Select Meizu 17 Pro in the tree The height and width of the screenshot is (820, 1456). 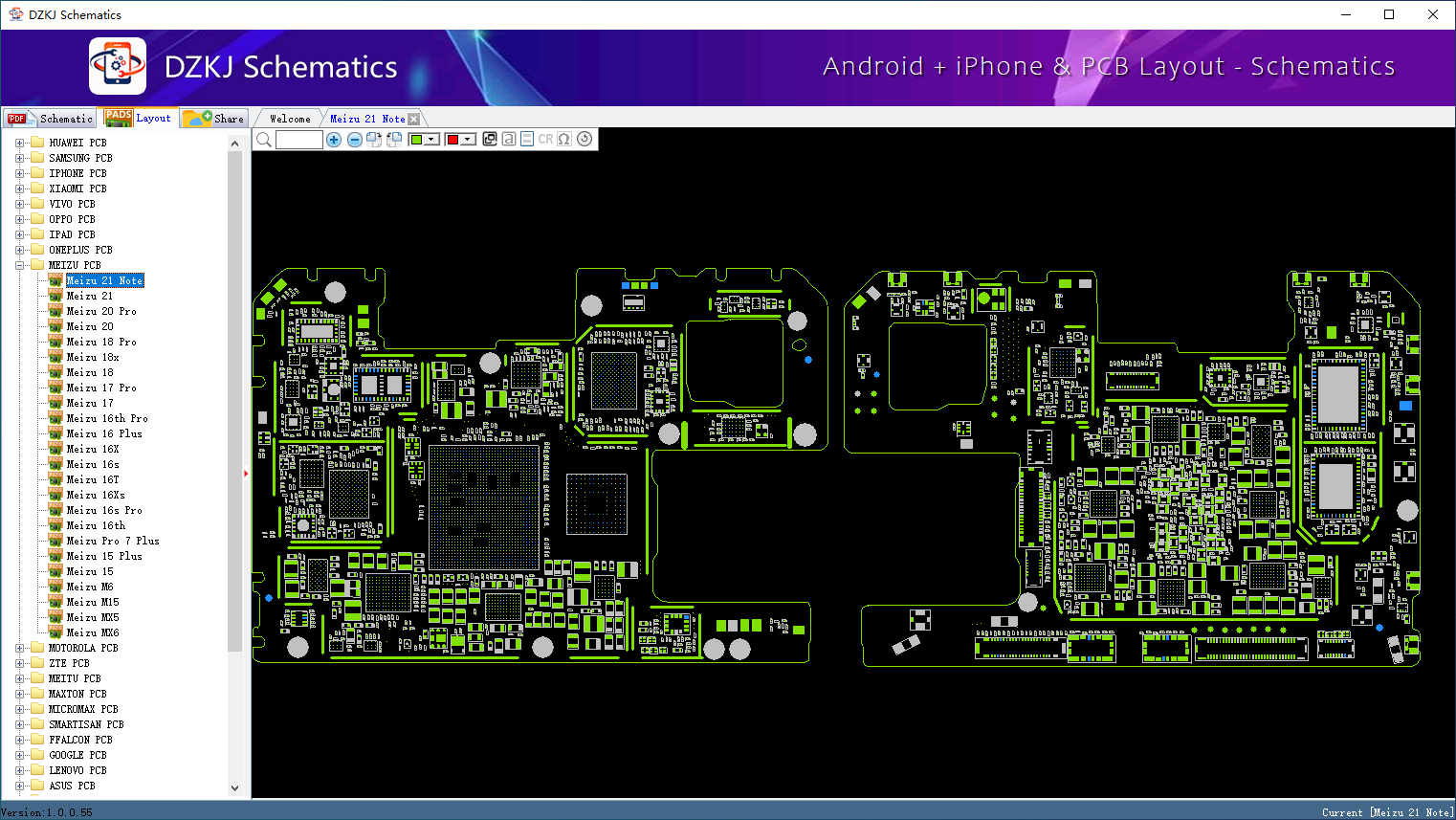coord(101,388)
